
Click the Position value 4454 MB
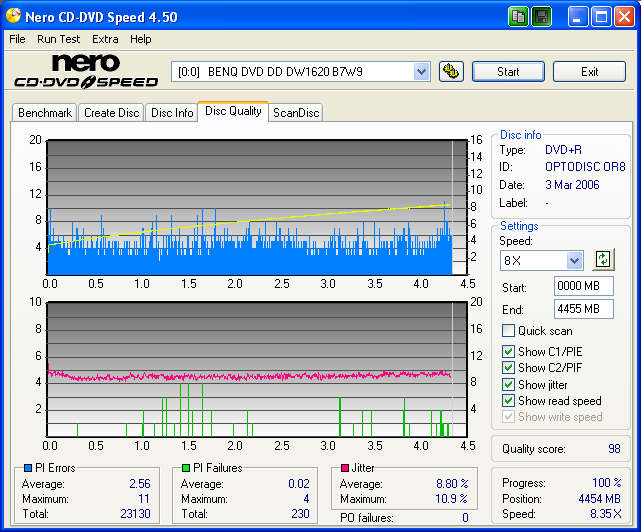pos(599,499)
